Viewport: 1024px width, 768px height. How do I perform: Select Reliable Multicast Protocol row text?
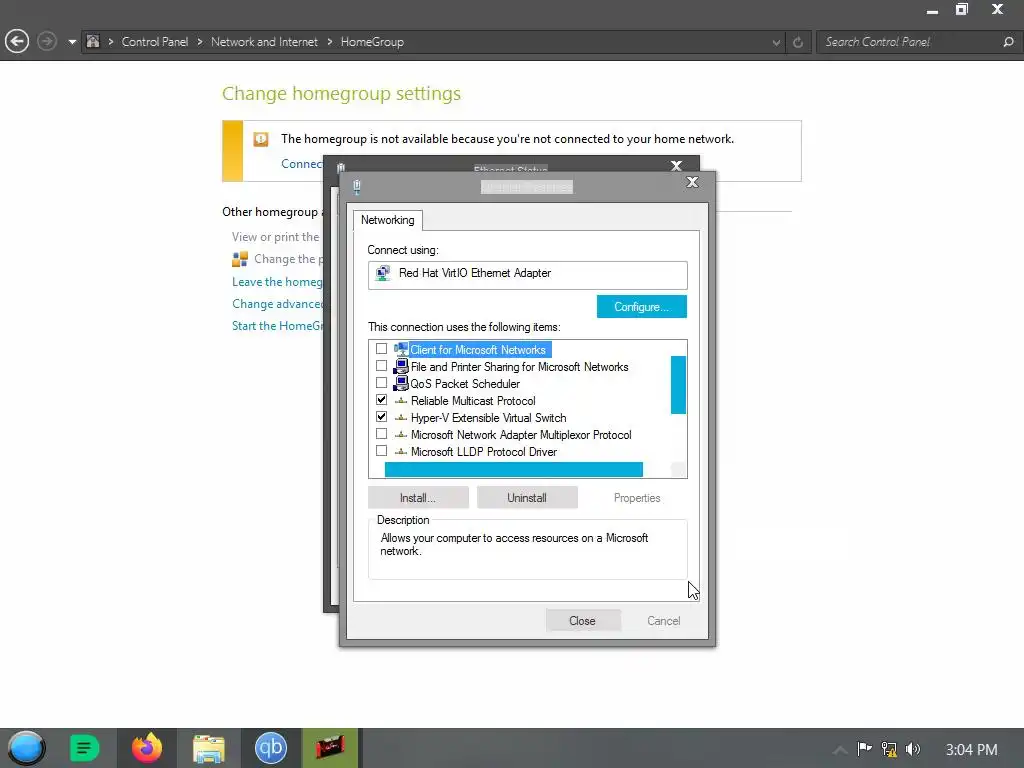click(x=473, y=401)
